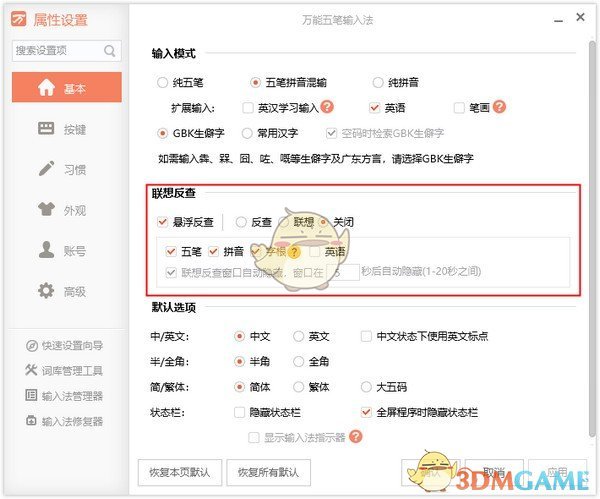Click the 词库管理工具 tools icon
This screenshot has width=600, height=499.
coord(31,370)
